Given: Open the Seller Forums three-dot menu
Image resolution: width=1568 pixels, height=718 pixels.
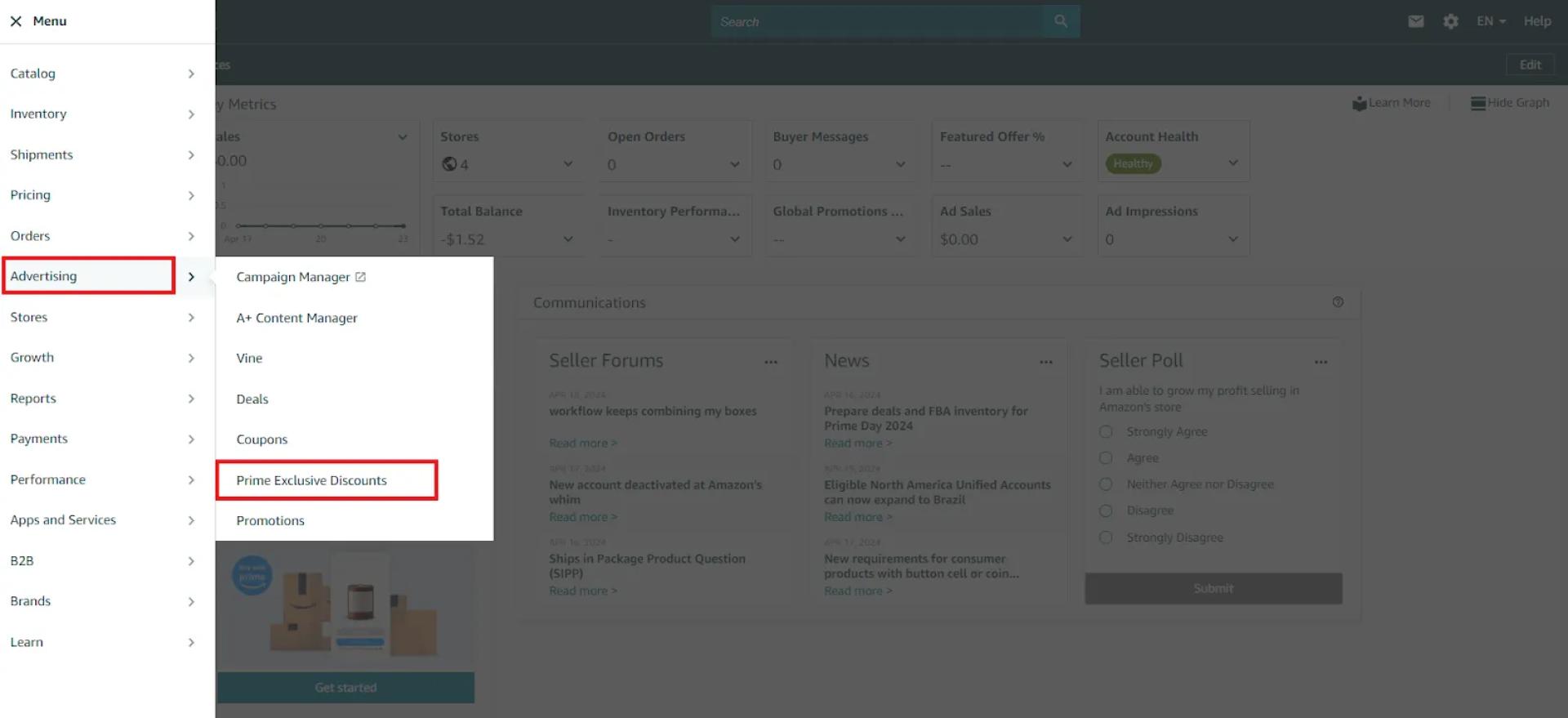Looking at the screenshot, I should tap(771, 362).
